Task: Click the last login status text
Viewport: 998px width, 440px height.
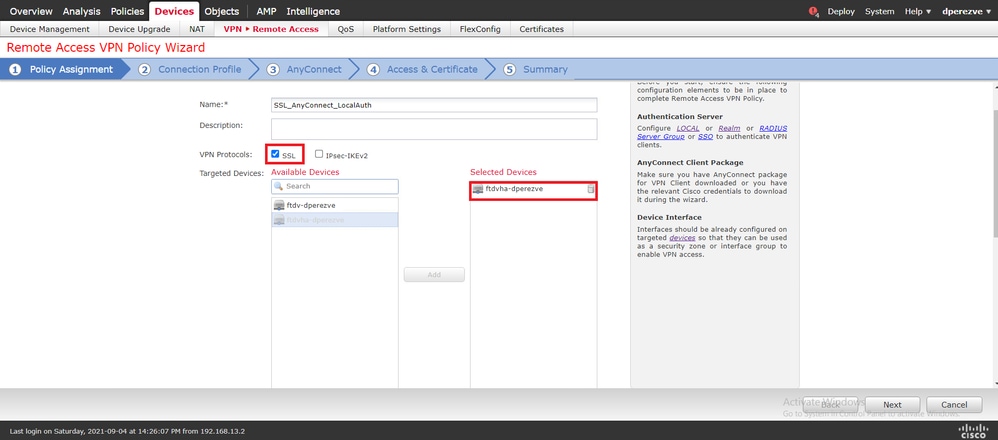Action: [127, 431]
